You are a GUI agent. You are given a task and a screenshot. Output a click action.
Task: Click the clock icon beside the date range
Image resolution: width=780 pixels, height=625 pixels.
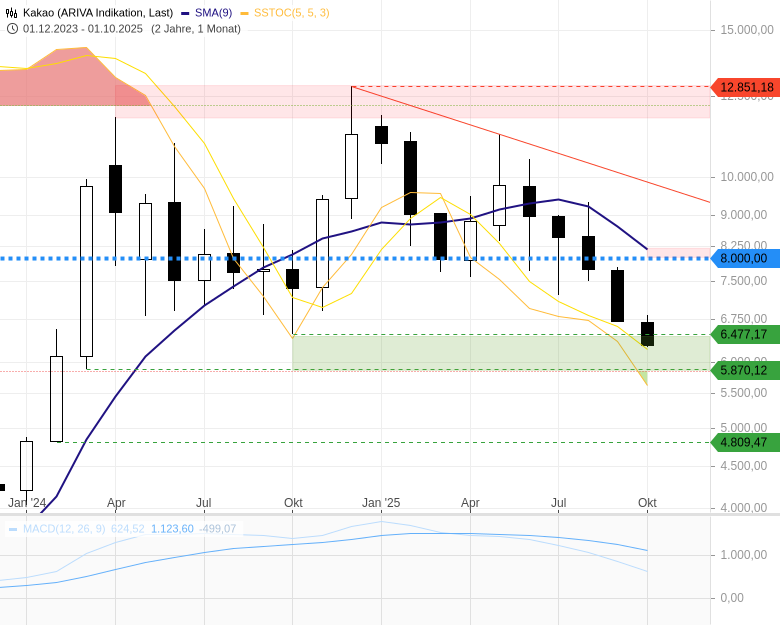point(12,28)
